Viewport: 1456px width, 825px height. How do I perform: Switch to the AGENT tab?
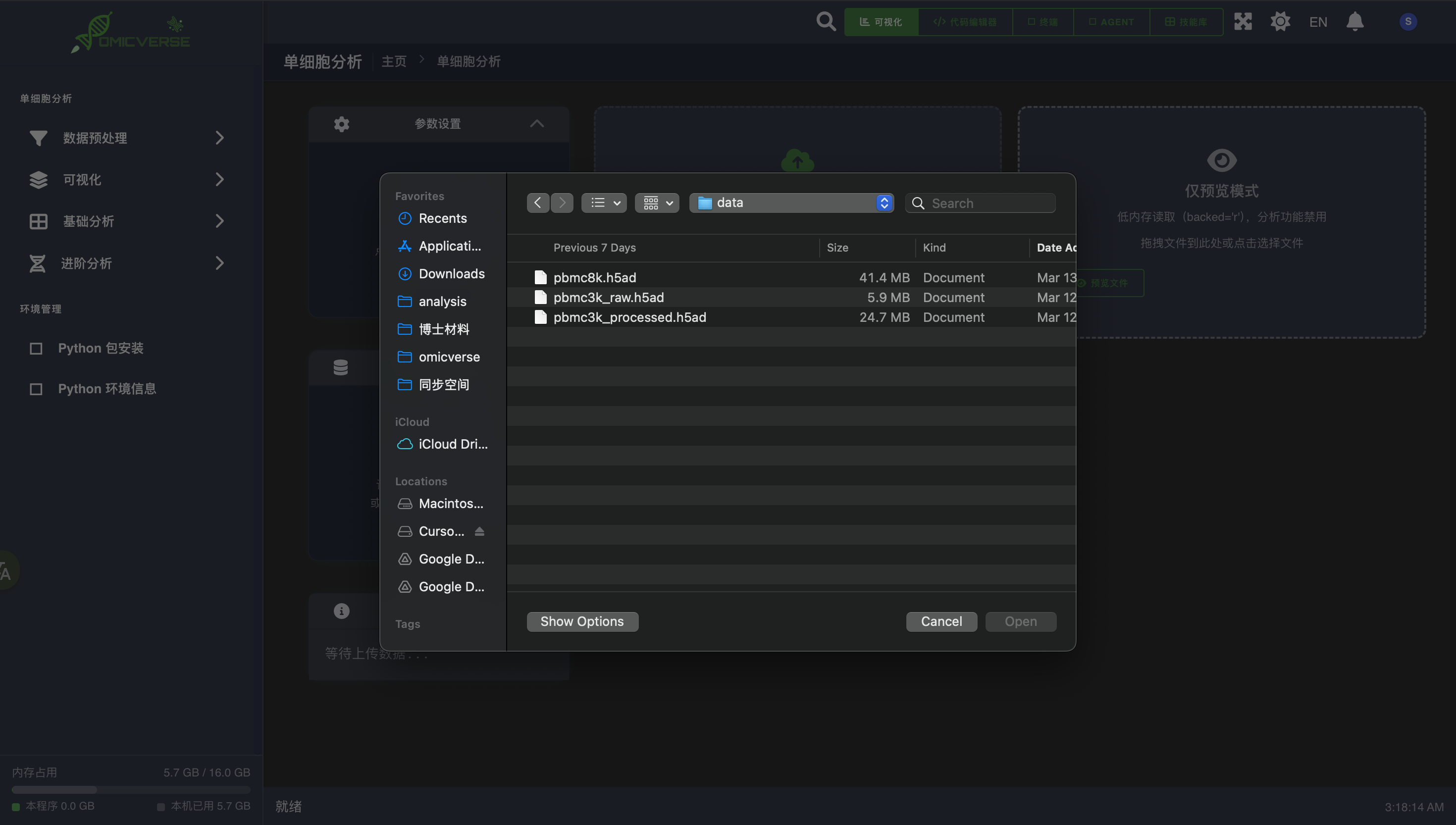click(x=1111, y=22)
